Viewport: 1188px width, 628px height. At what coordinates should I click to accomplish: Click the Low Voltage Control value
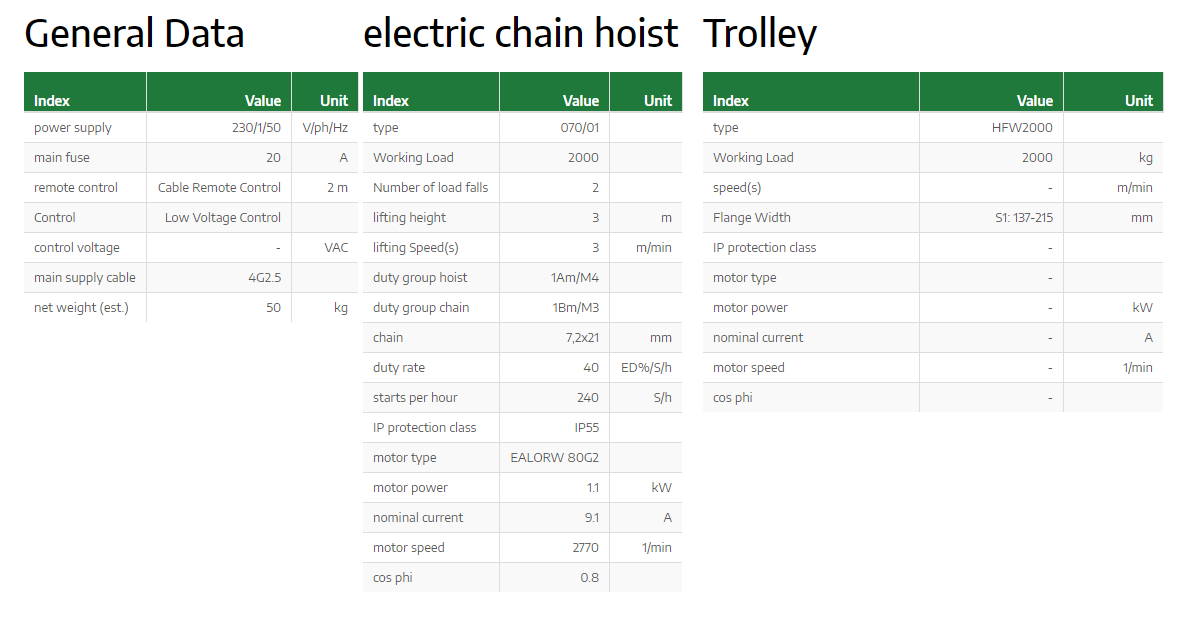tap(223, 217)
